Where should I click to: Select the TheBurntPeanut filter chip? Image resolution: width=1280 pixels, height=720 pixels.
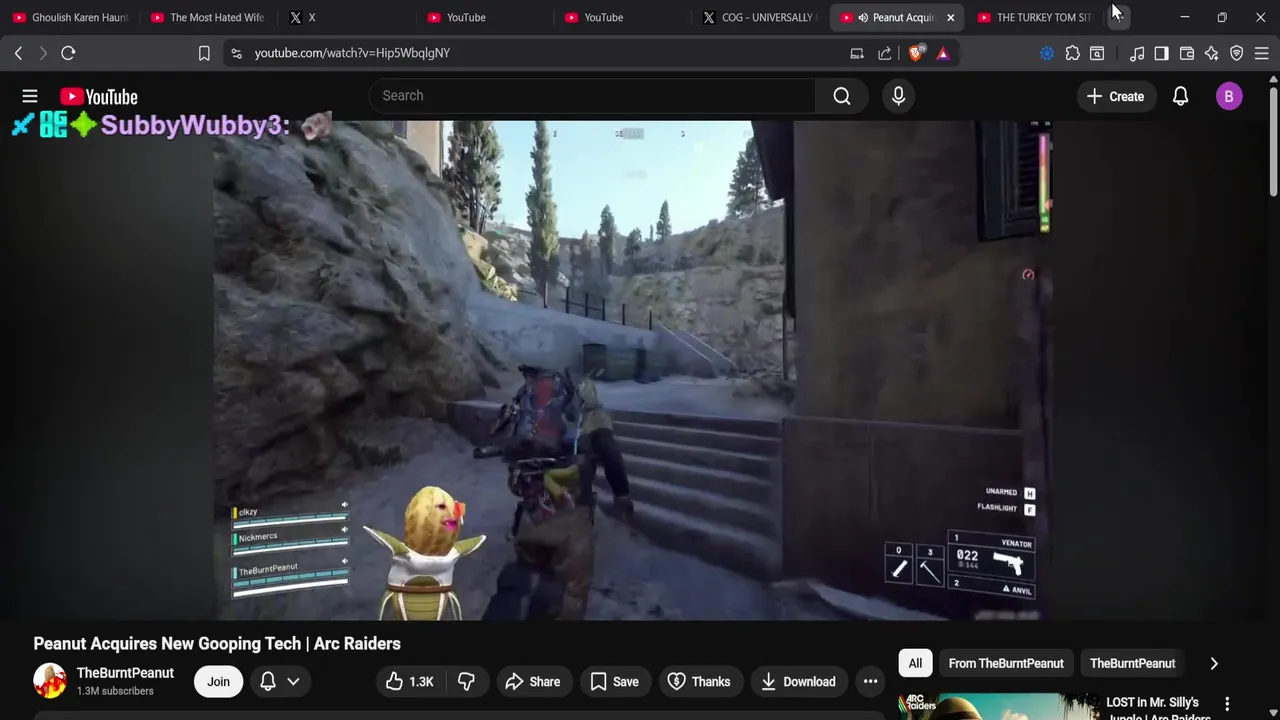pos(1132,663)
